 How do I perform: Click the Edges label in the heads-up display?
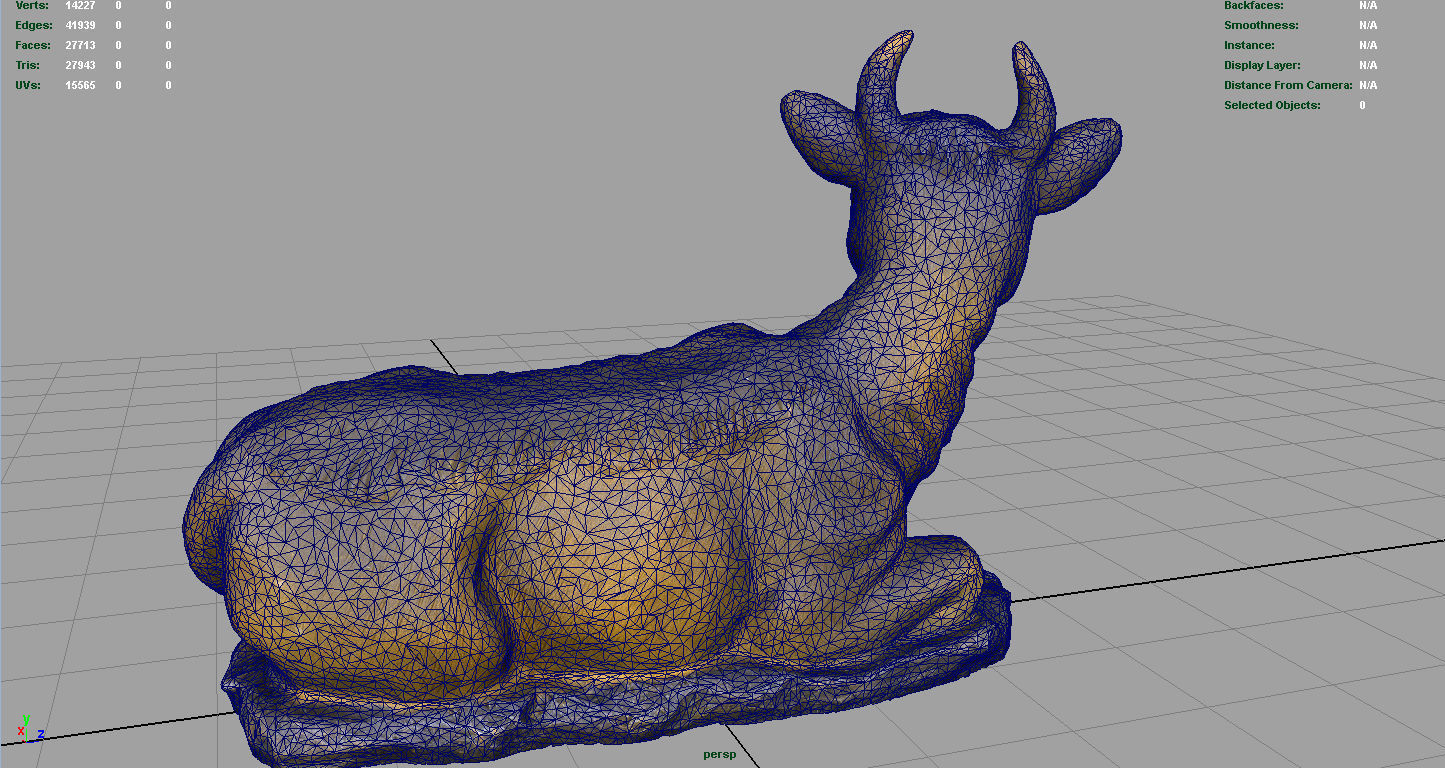(34, 25)
